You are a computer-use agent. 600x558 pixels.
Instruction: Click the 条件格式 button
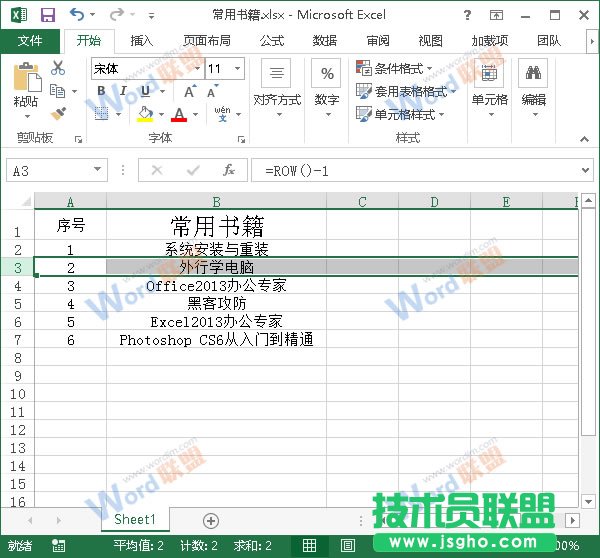coord(395,69)
